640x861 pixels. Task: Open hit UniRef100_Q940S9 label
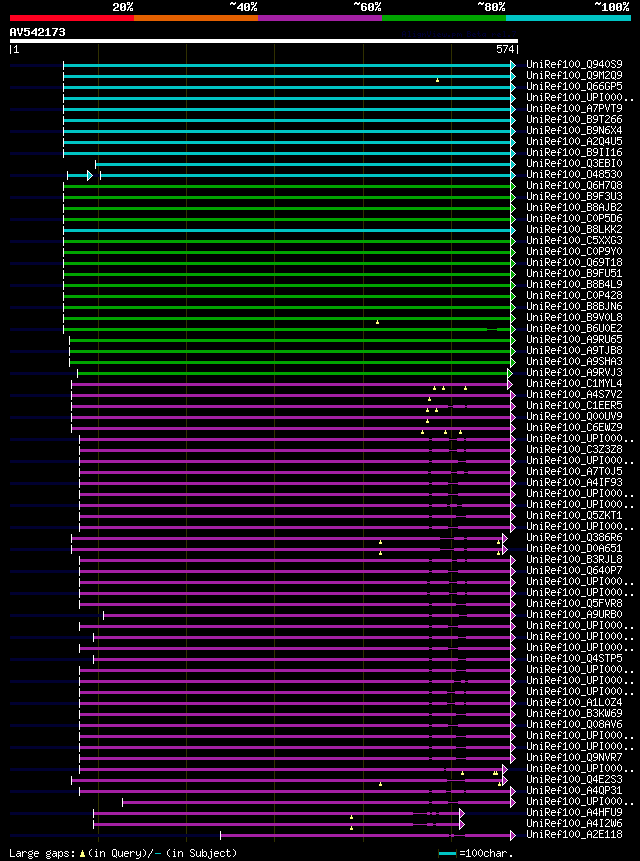pyautogui.click(x=574, y=64)
